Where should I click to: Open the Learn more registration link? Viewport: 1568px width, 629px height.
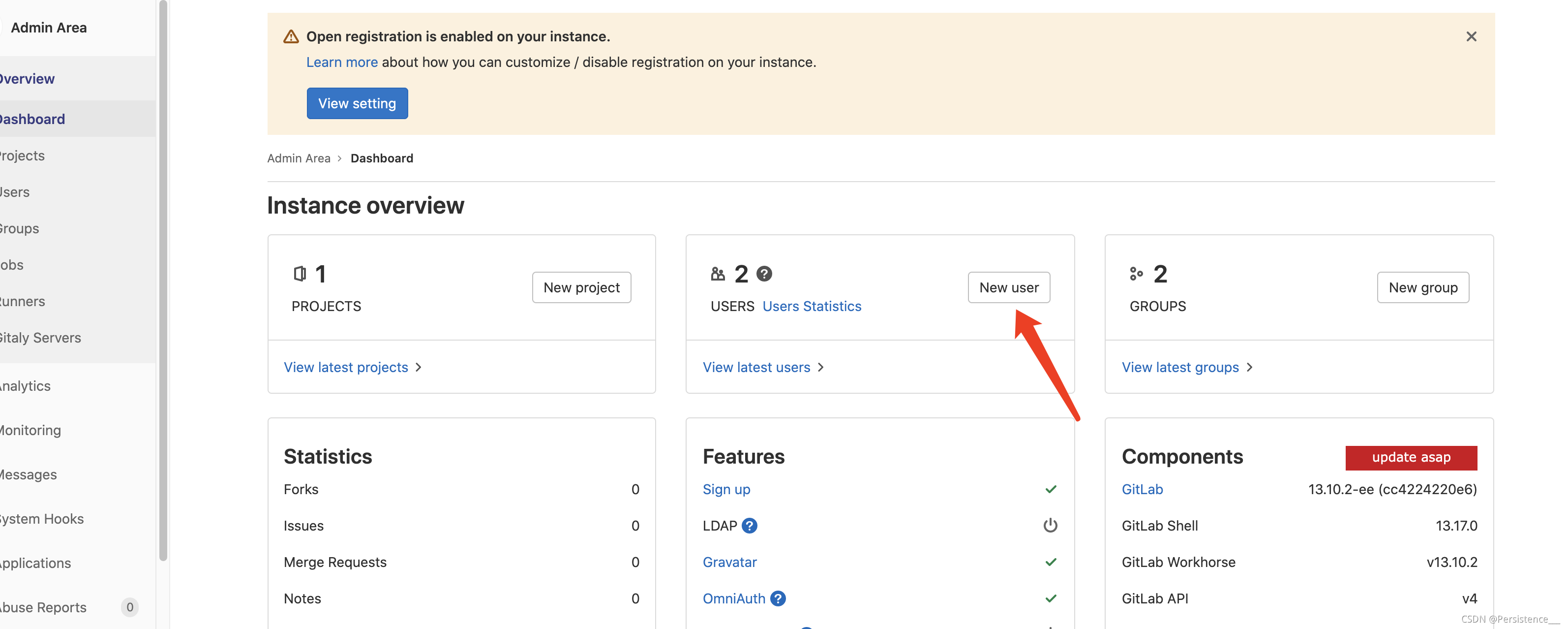pyautogui.click(x=341, y=62)
